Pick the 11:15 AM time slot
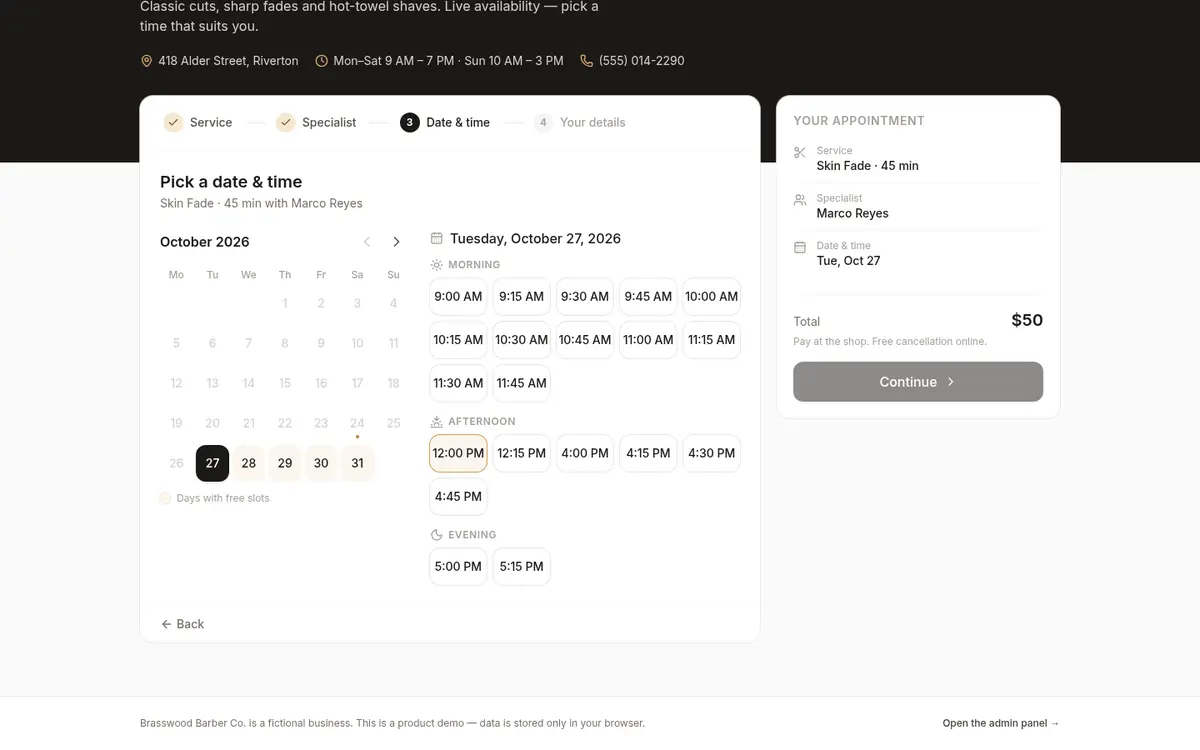The width and height of the screenshot is (1200, 750). coord(712,340)
